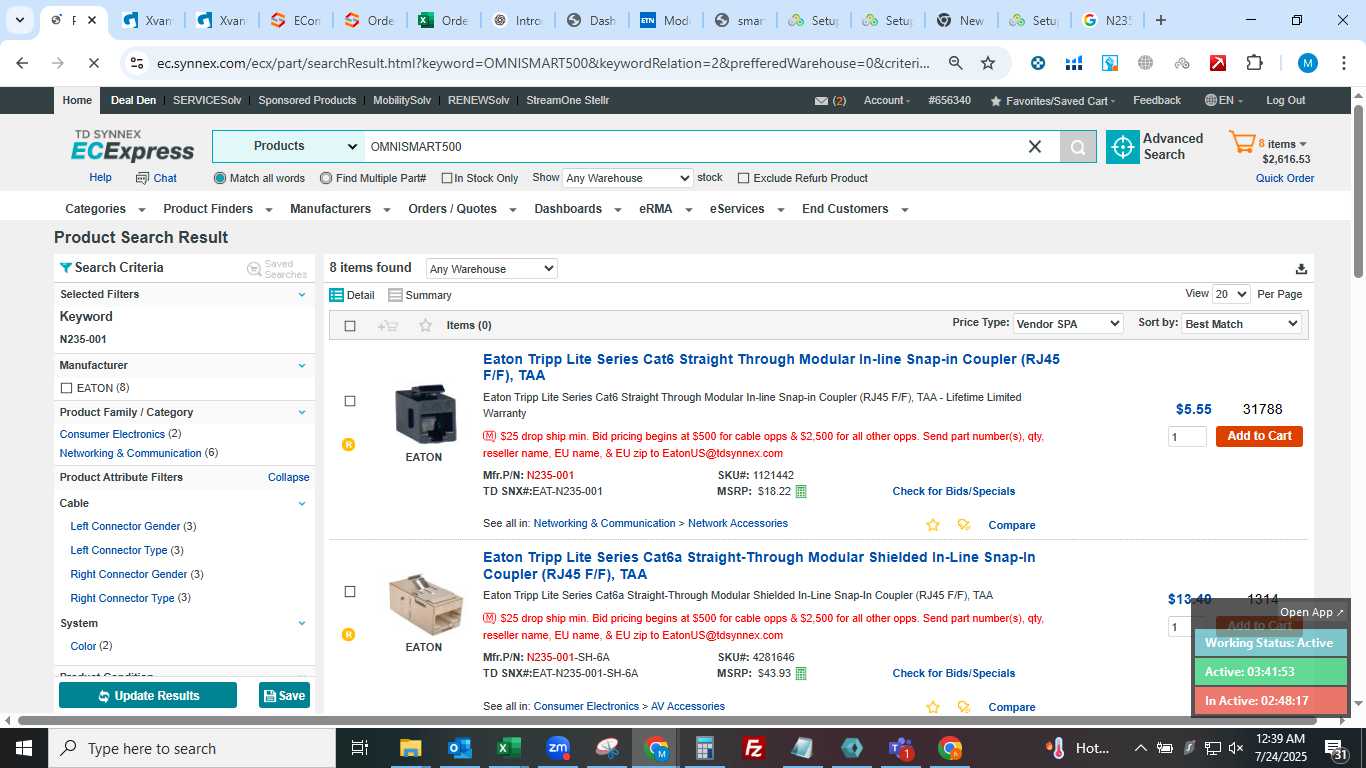The height and width of the screenshot is (768, 1366).
Task: Open View 20 per page dropdown
Action: [1231, 294]
